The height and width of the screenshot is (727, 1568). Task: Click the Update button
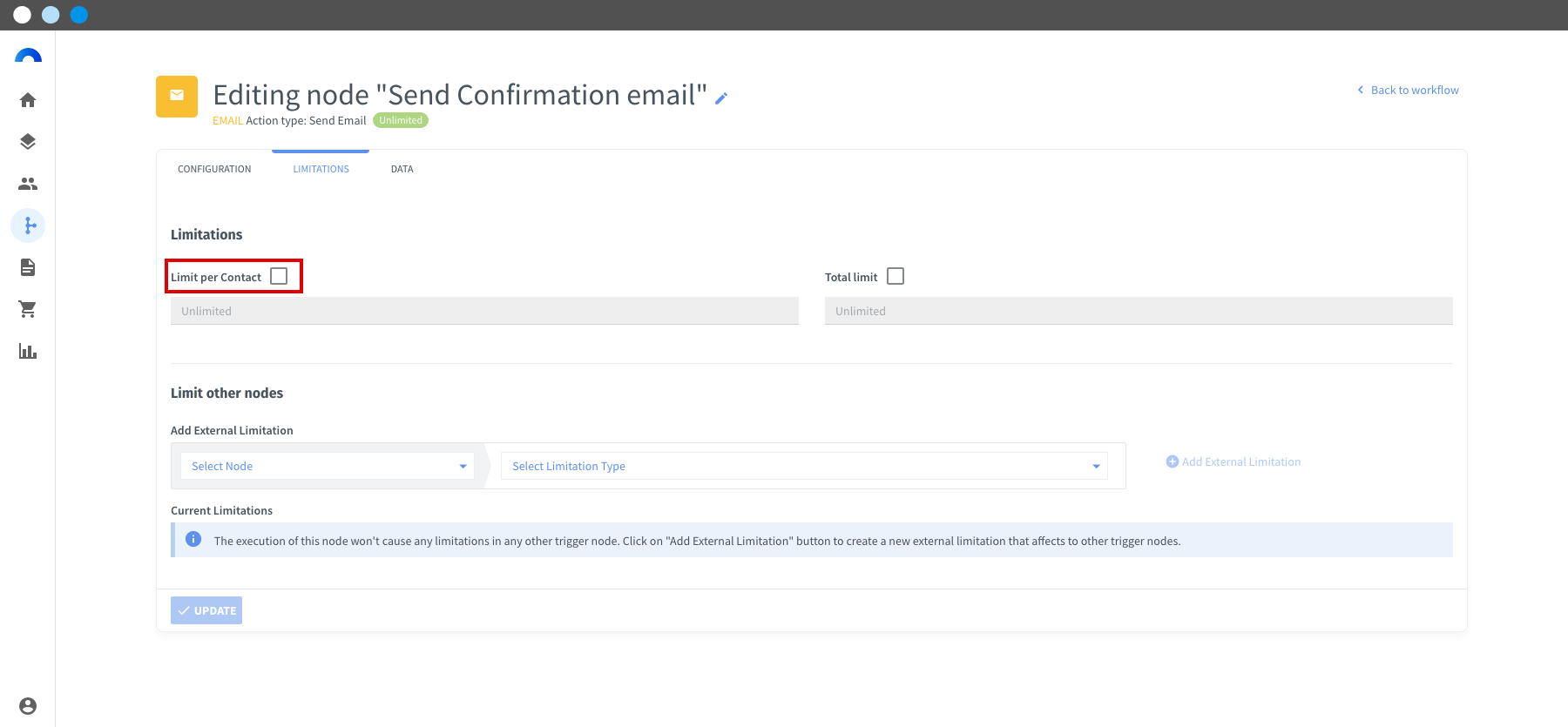(206, 610)
